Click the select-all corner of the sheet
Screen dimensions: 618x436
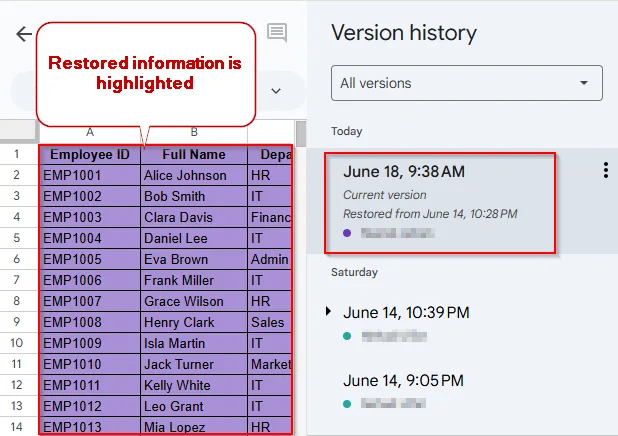pos(18,130)
